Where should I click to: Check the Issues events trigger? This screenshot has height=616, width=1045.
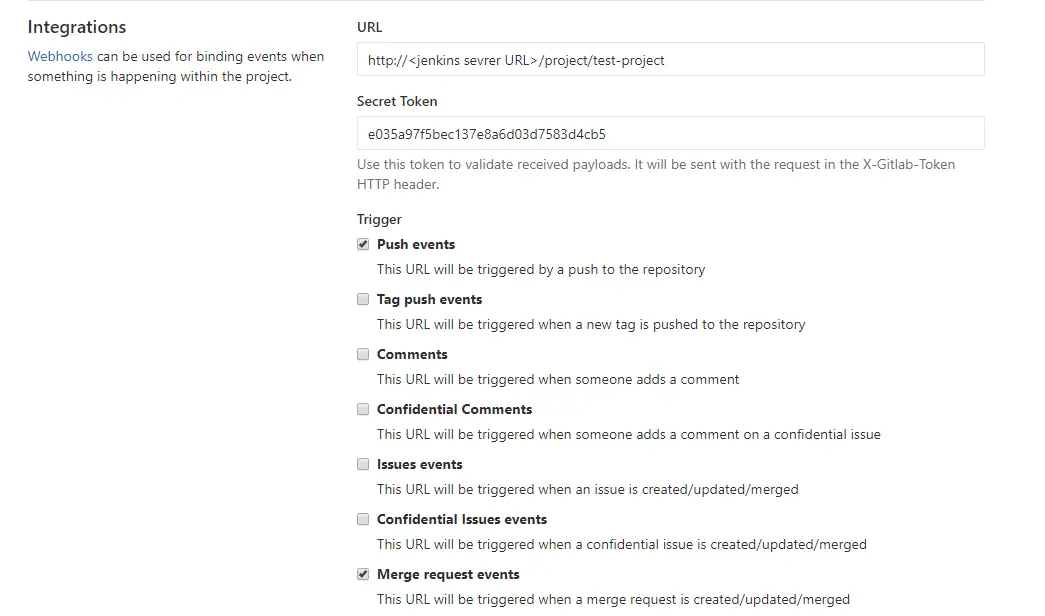pos(363,463)
